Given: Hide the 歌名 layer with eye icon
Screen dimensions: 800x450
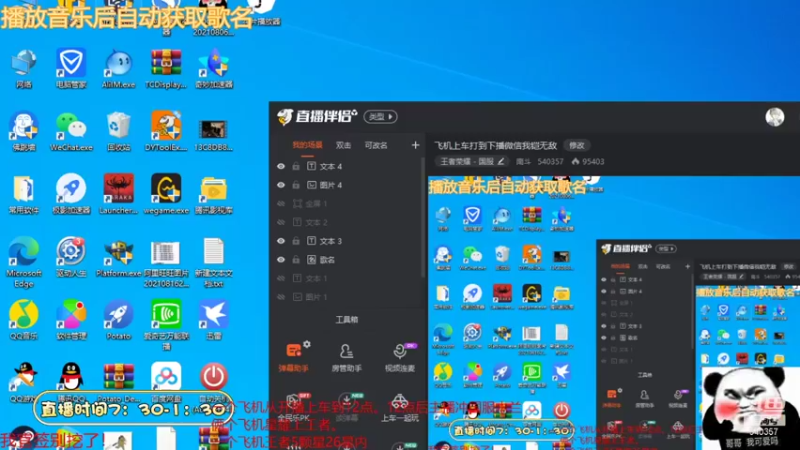Looking at the screenshot, I should coord(281,260).
